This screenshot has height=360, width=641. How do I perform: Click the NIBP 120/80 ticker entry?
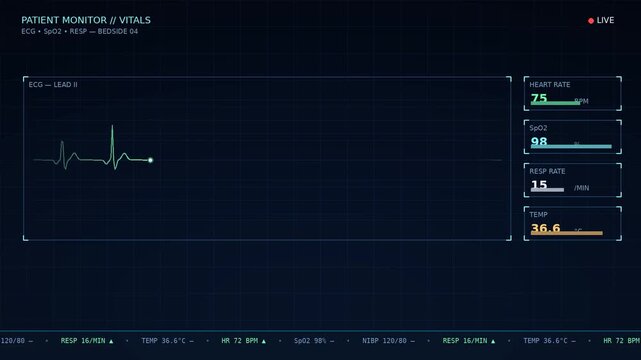388,341
